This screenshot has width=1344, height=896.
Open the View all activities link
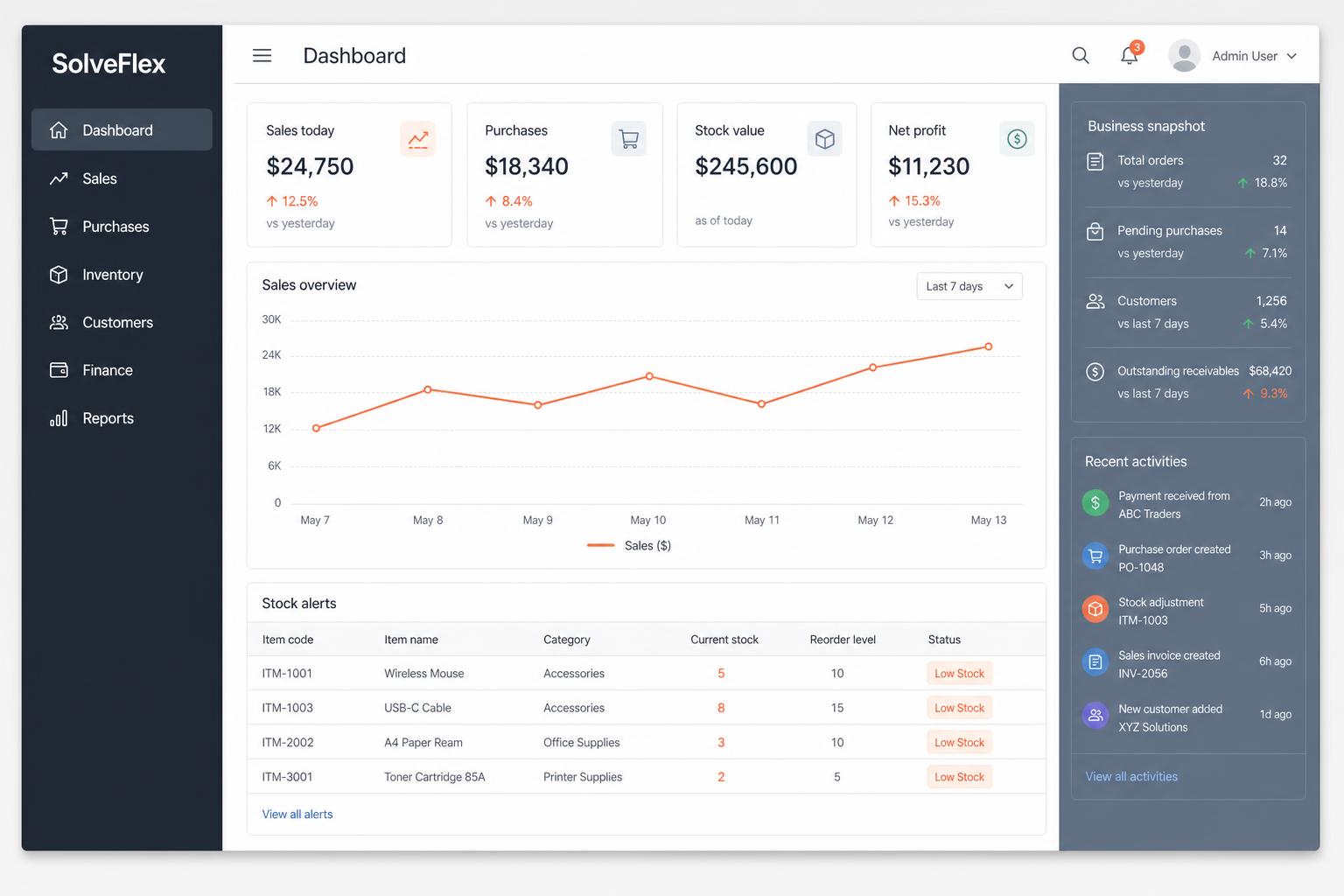(1131, 777)
